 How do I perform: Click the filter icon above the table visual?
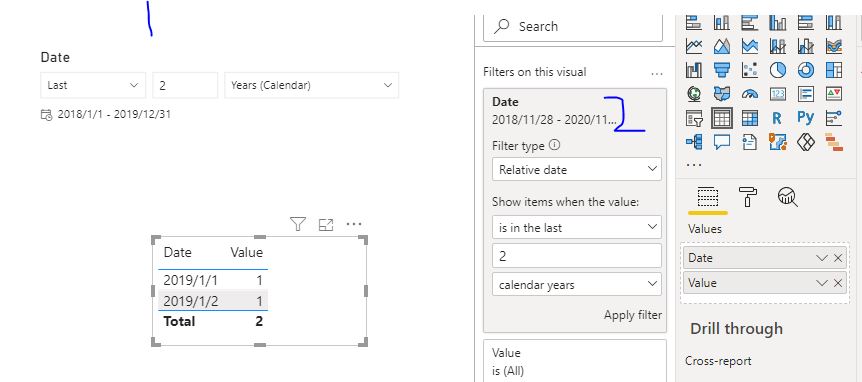tap(297, 224)
